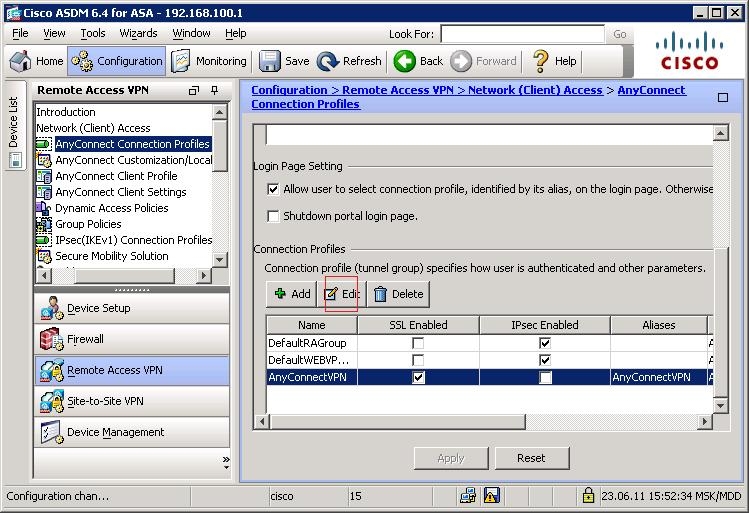Click the lock icon in status bar
The height and width of the screenshot is (513, 749).
588,495
